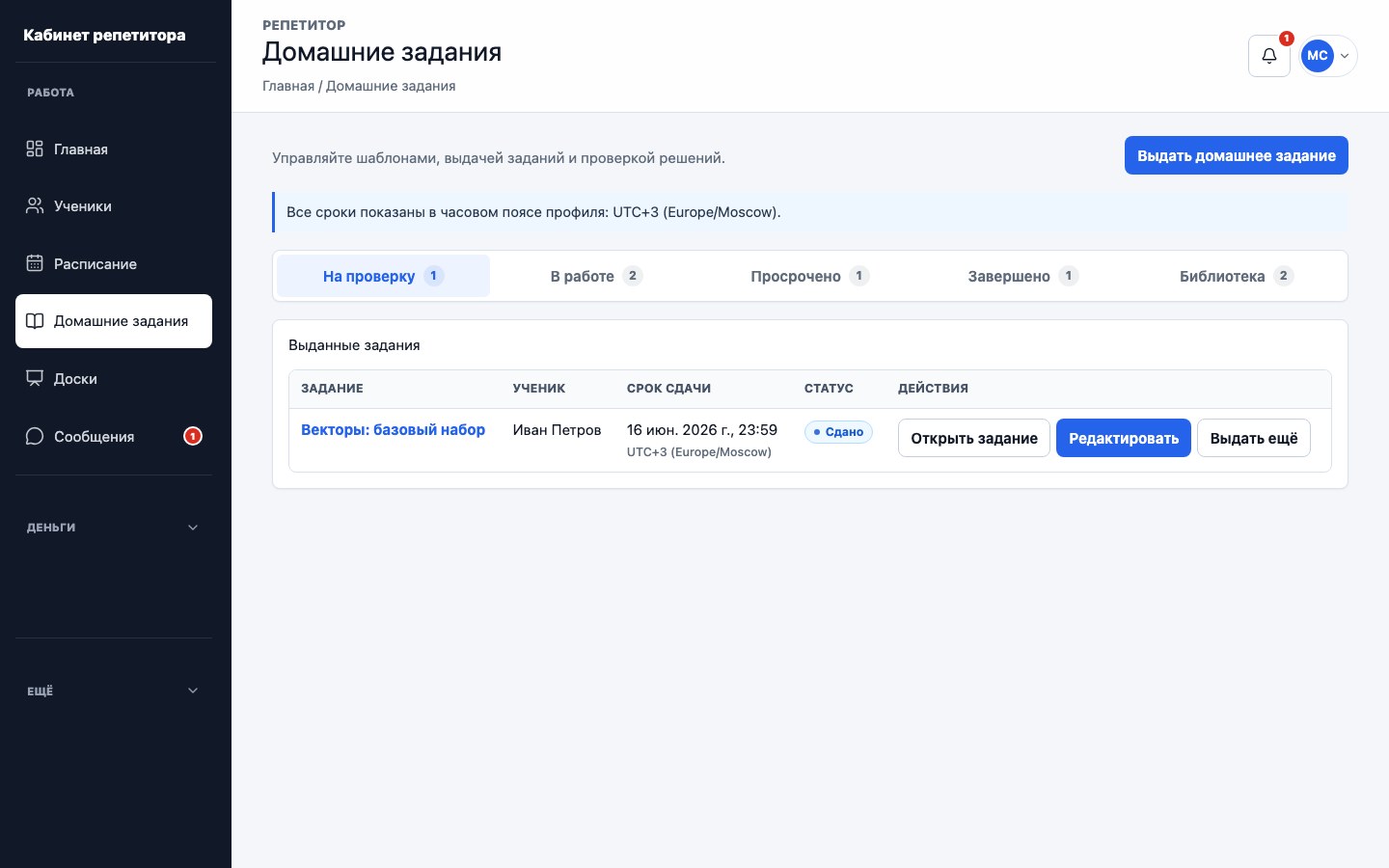
Task: Expand the Ещё sidebar group
Action: (x=114, y=691)
